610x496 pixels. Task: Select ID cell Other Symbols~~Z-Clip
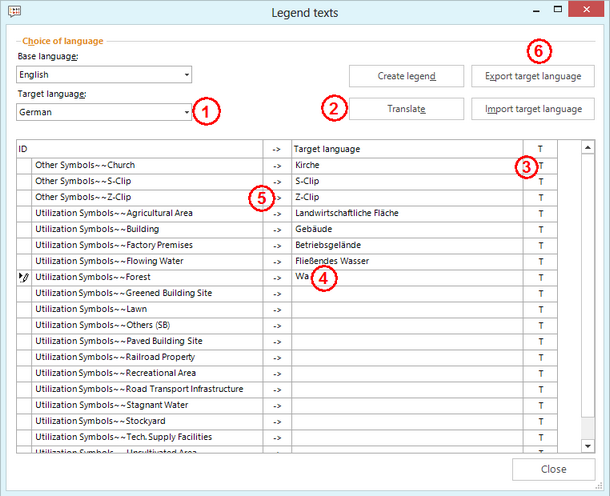tap(147, 198)
